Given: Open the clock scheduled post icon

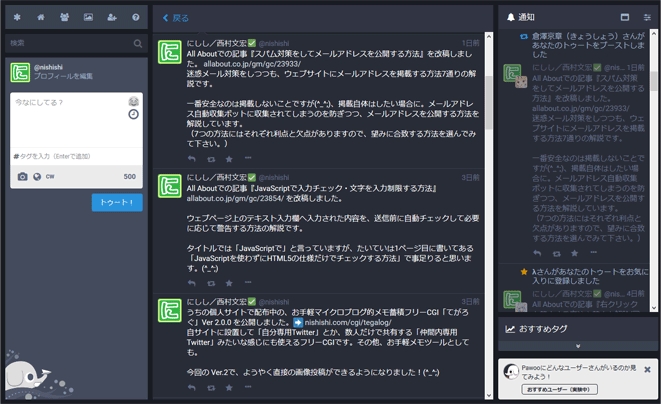Looking at the screenshot, I should pyautogui.click(x=134, y=114).
